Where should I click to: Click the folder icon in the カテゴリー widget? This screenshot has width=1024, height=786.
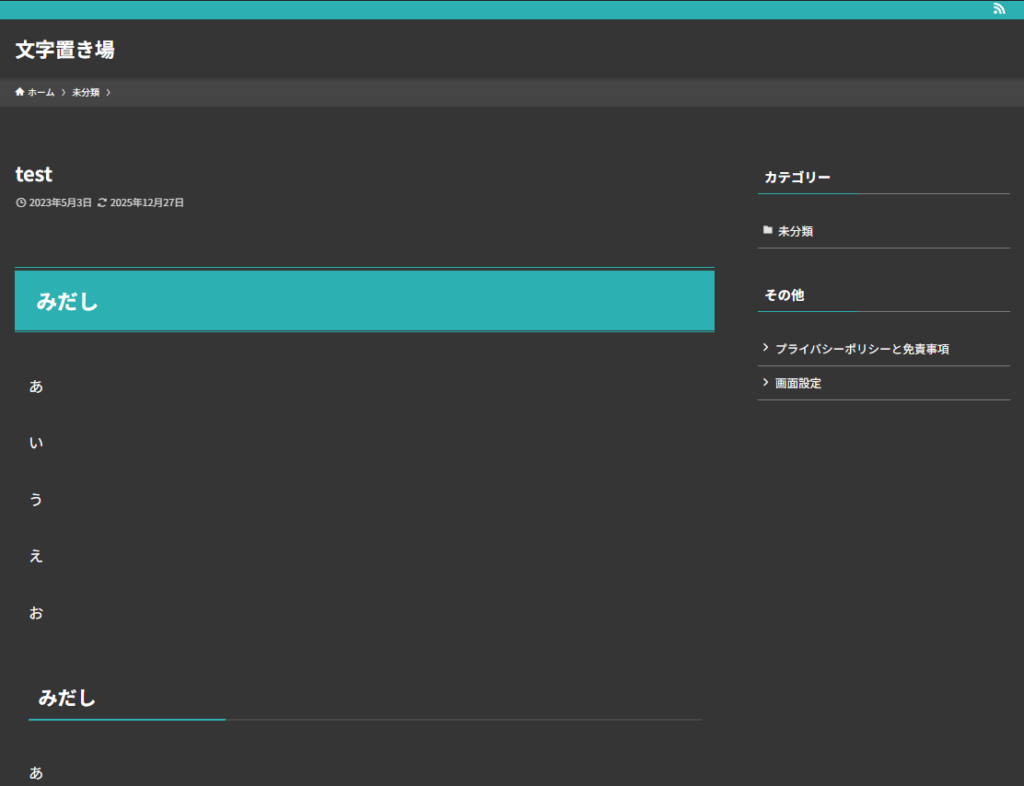click(768, 230)
